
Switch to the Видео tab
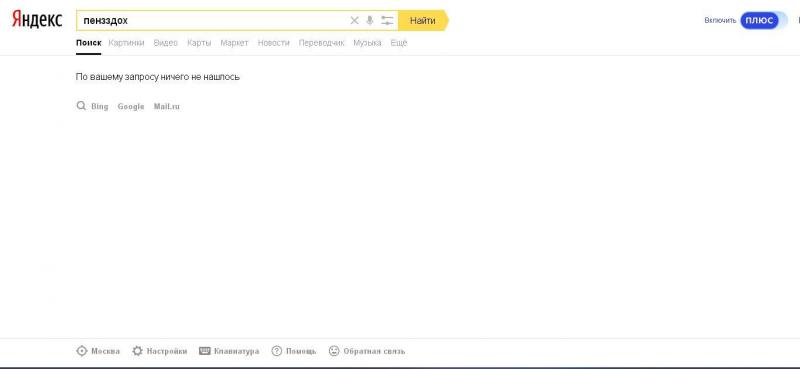coord(165,43)
